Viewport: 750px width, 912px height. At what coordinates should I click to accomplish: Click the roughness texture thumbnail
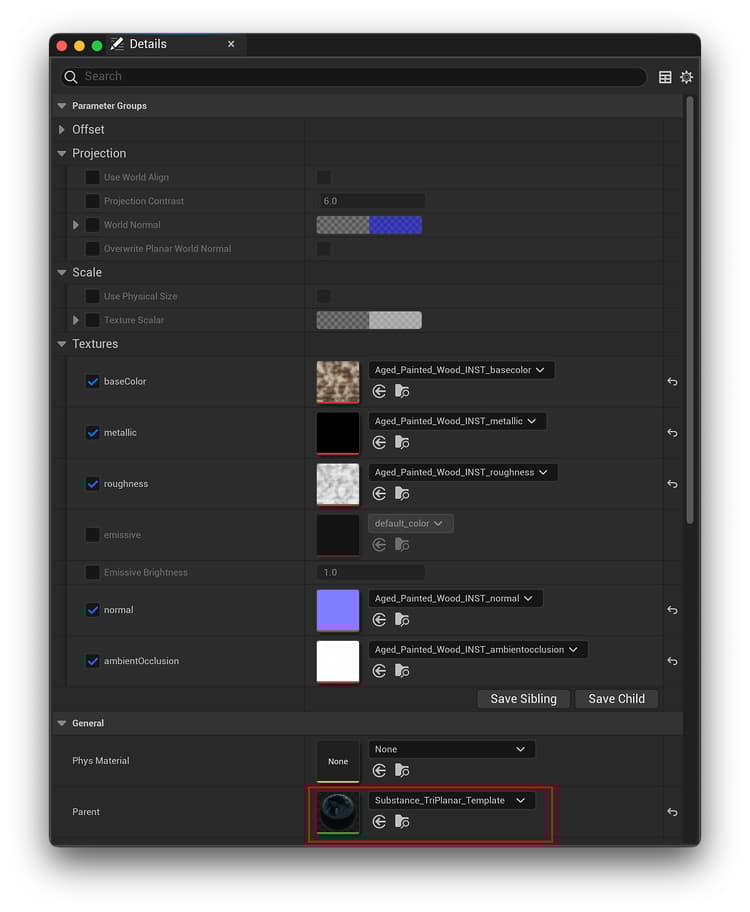click(x=337, y=484)
